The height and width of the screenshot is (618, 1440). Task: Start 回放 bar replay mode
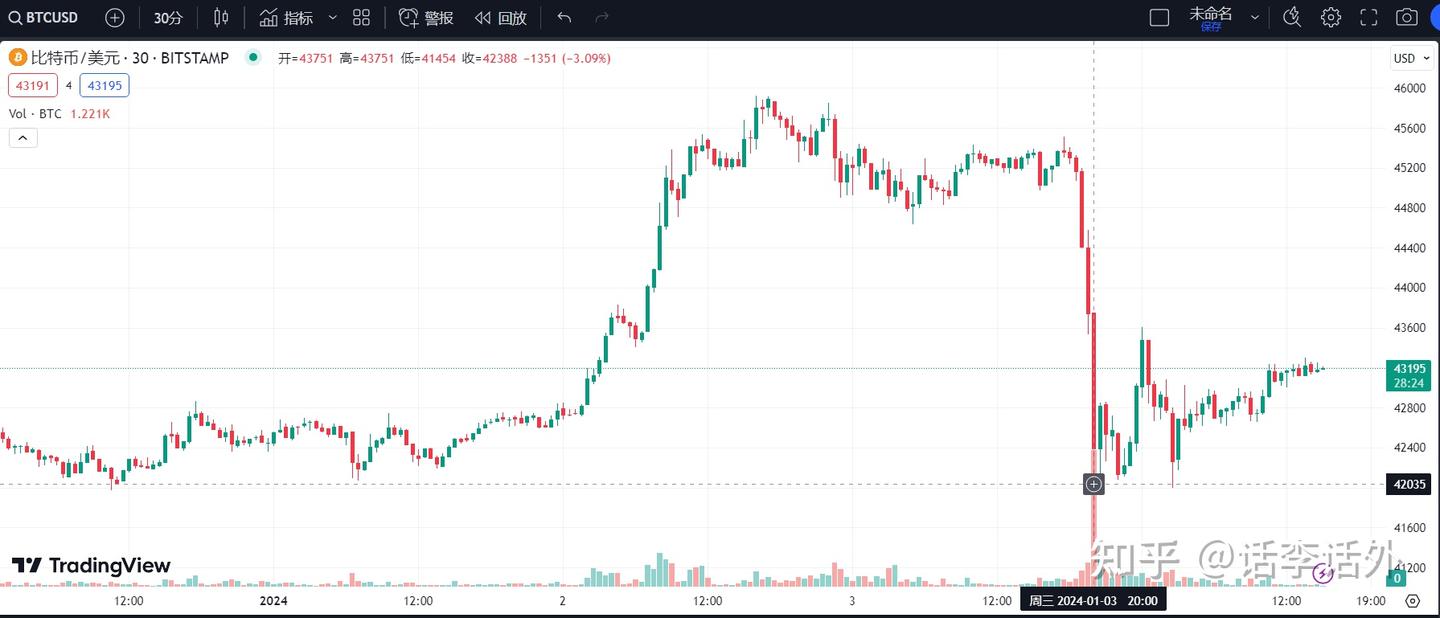[501, 18]
